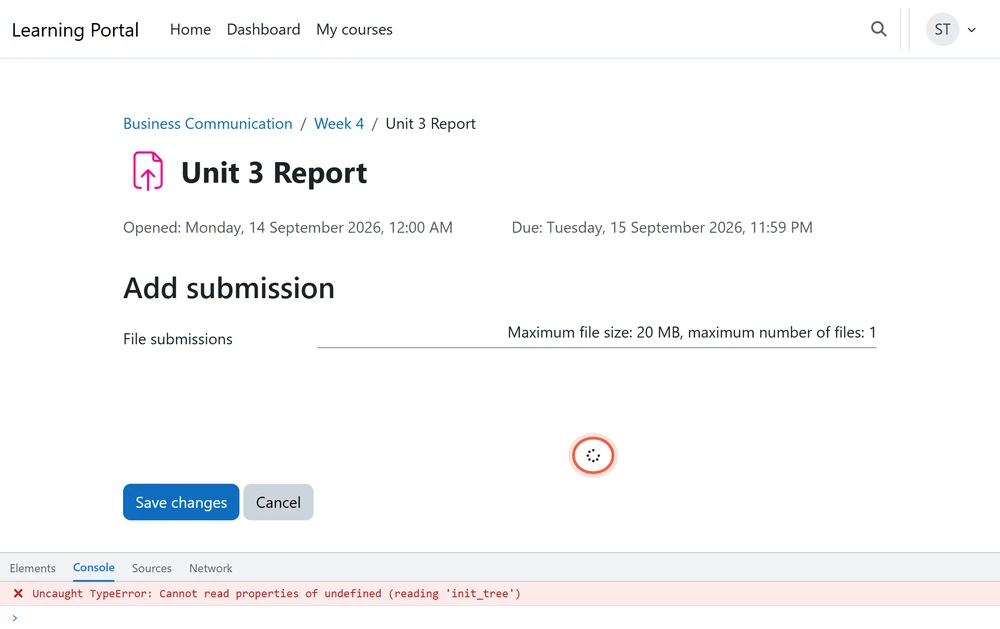Go to Home in the navigation bar
Screen dimensions: 1000x629
190,29
